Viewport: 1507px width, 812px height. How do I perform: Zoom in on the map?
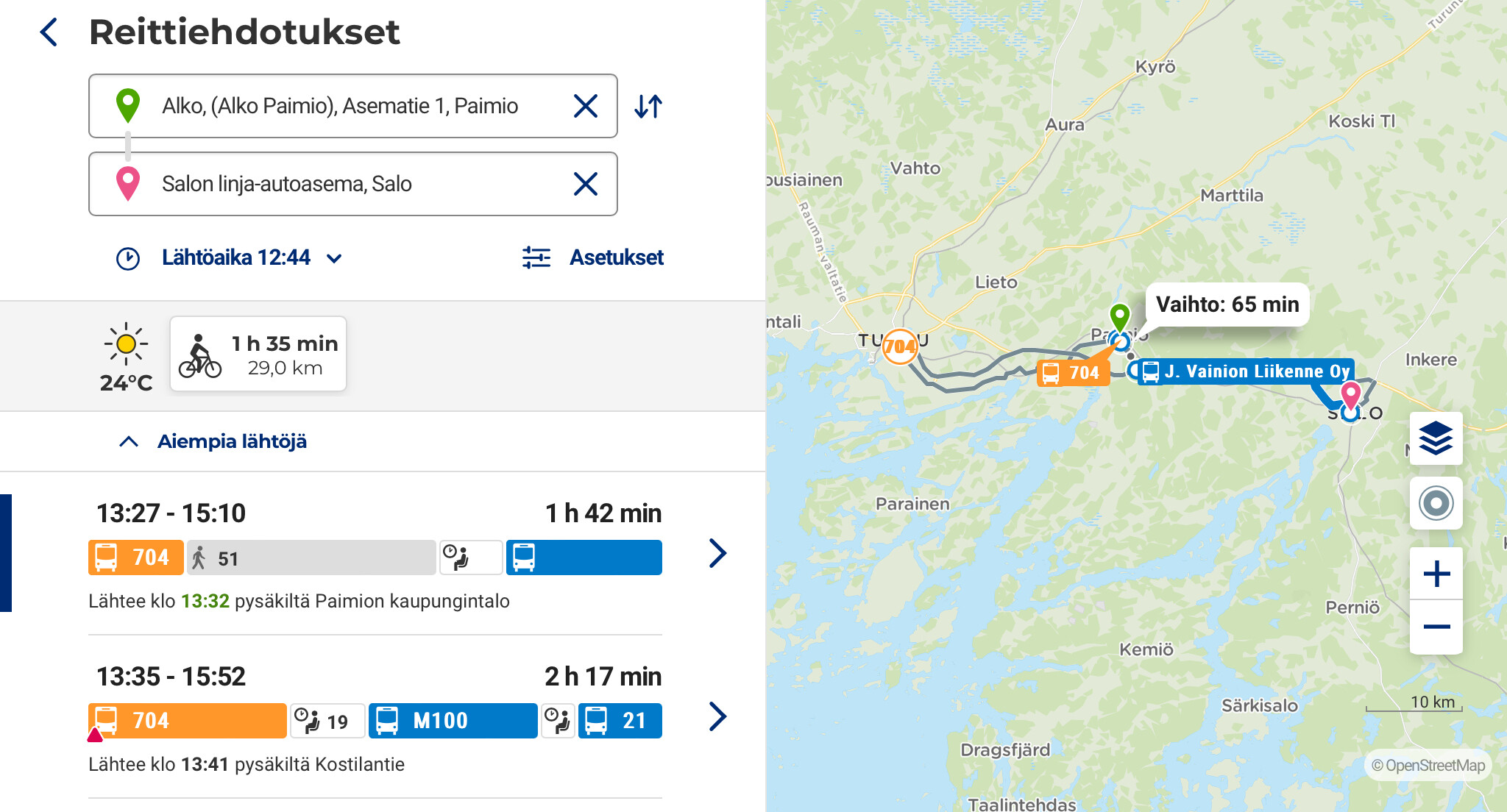[x=1436, y=574]
